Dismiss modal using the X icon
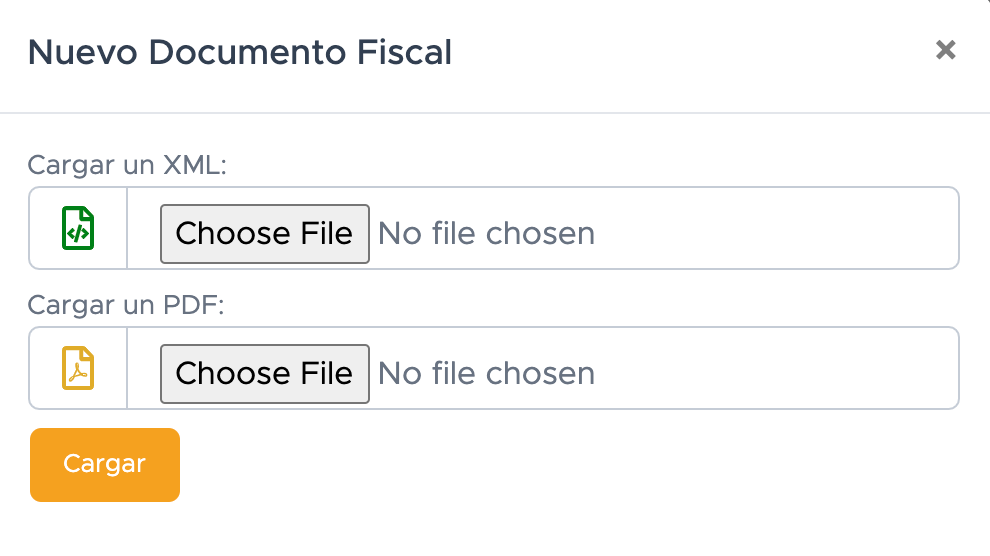This screenshot has width=990, height=556. (945, 50)
